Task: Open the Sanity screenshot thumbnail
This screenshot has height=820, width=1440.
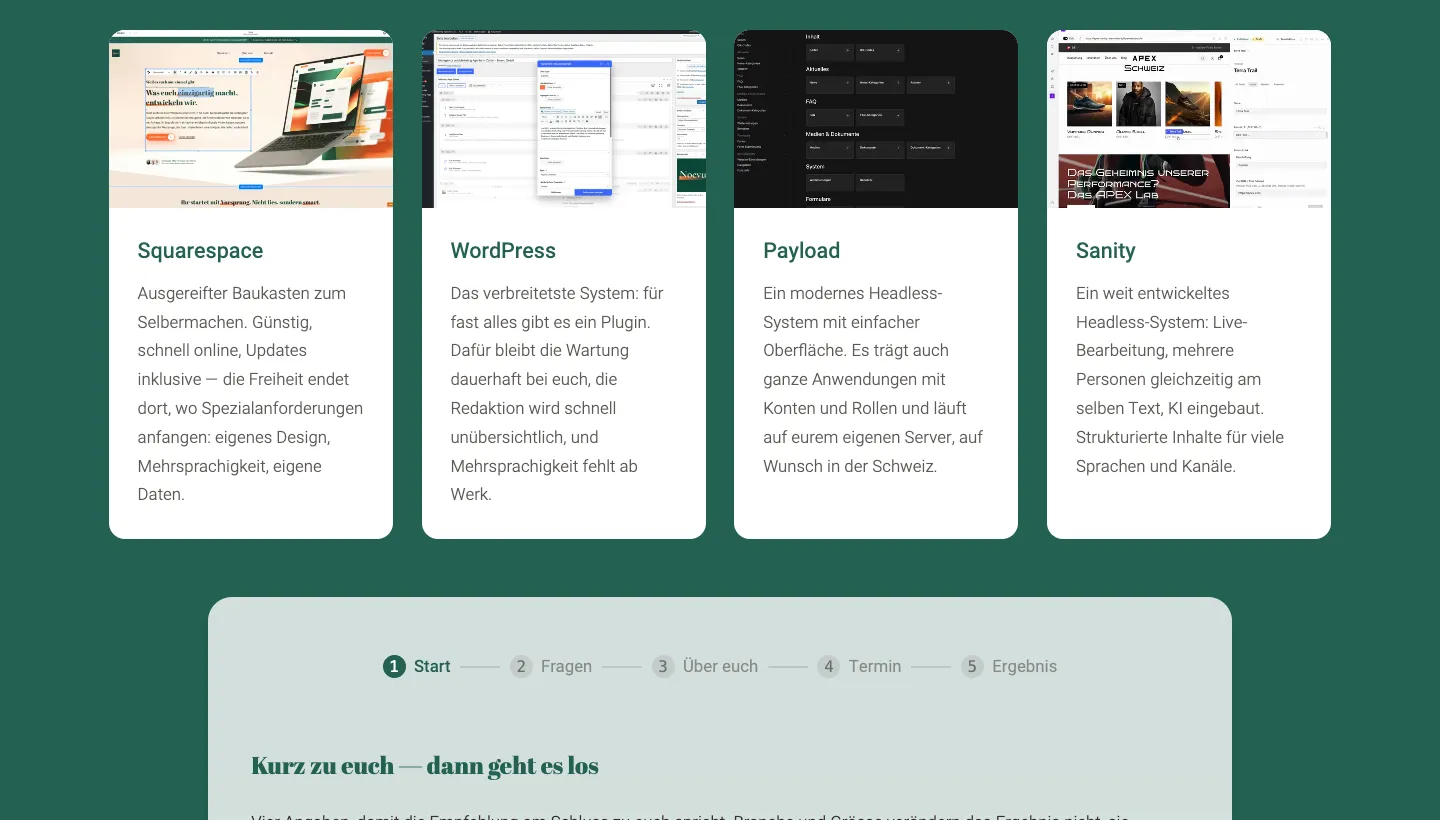Action: 1189,119
